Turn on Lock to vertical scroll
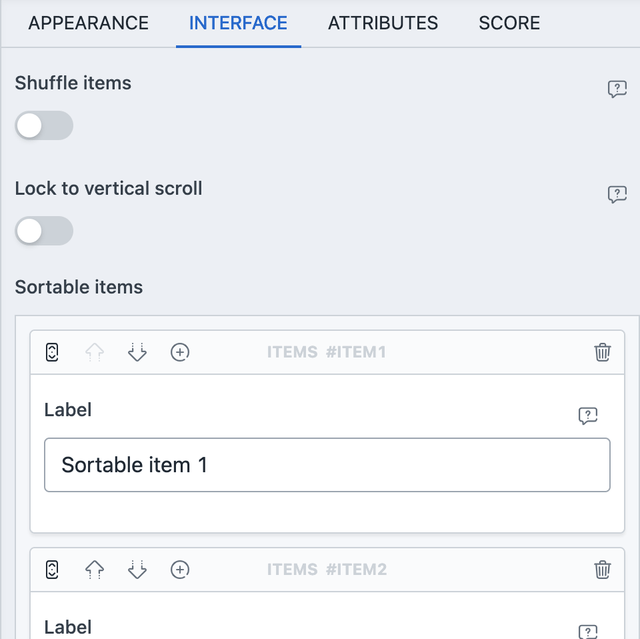Viewport: 640px width, 639px height. click(x=44, y=231)
